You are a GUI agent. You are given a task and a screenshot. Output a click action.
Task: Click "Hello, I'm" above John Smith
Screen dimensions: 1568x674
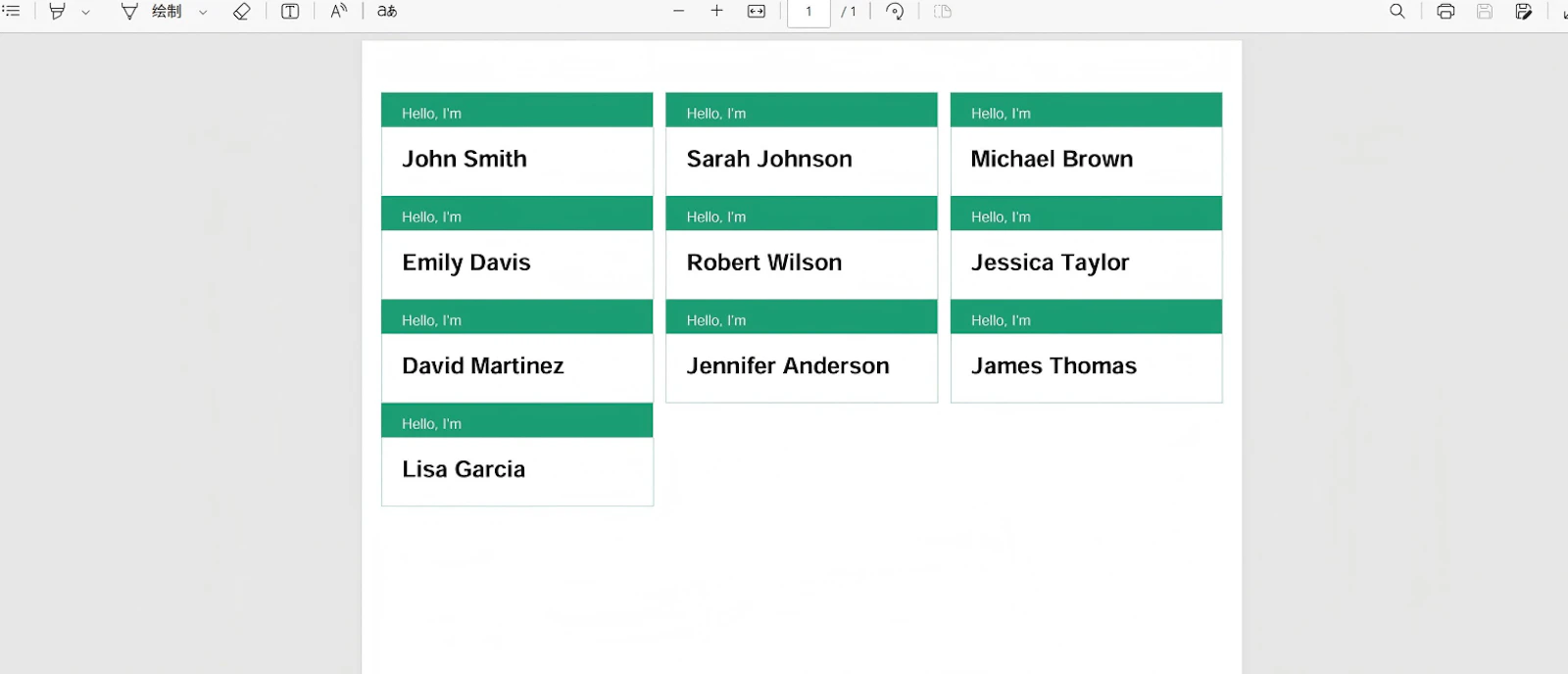[431, 114]
